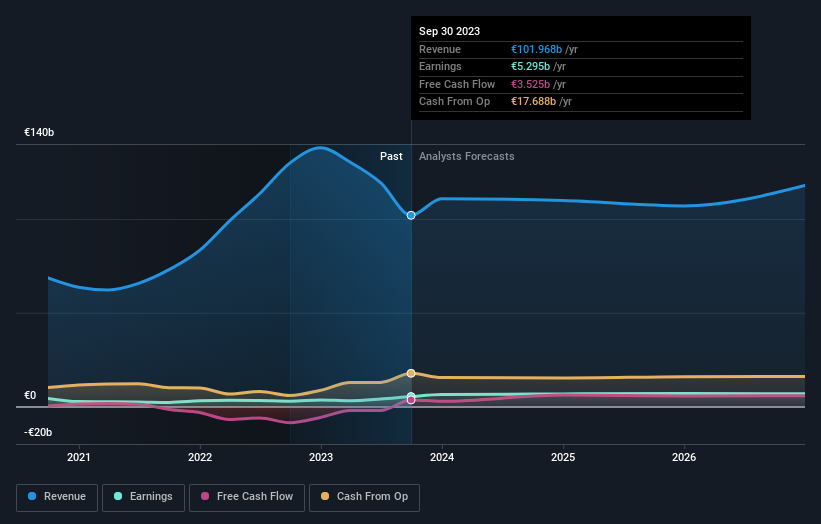Click the 2022 x-axis label
The image size is (821, 524).
(200, 458)
